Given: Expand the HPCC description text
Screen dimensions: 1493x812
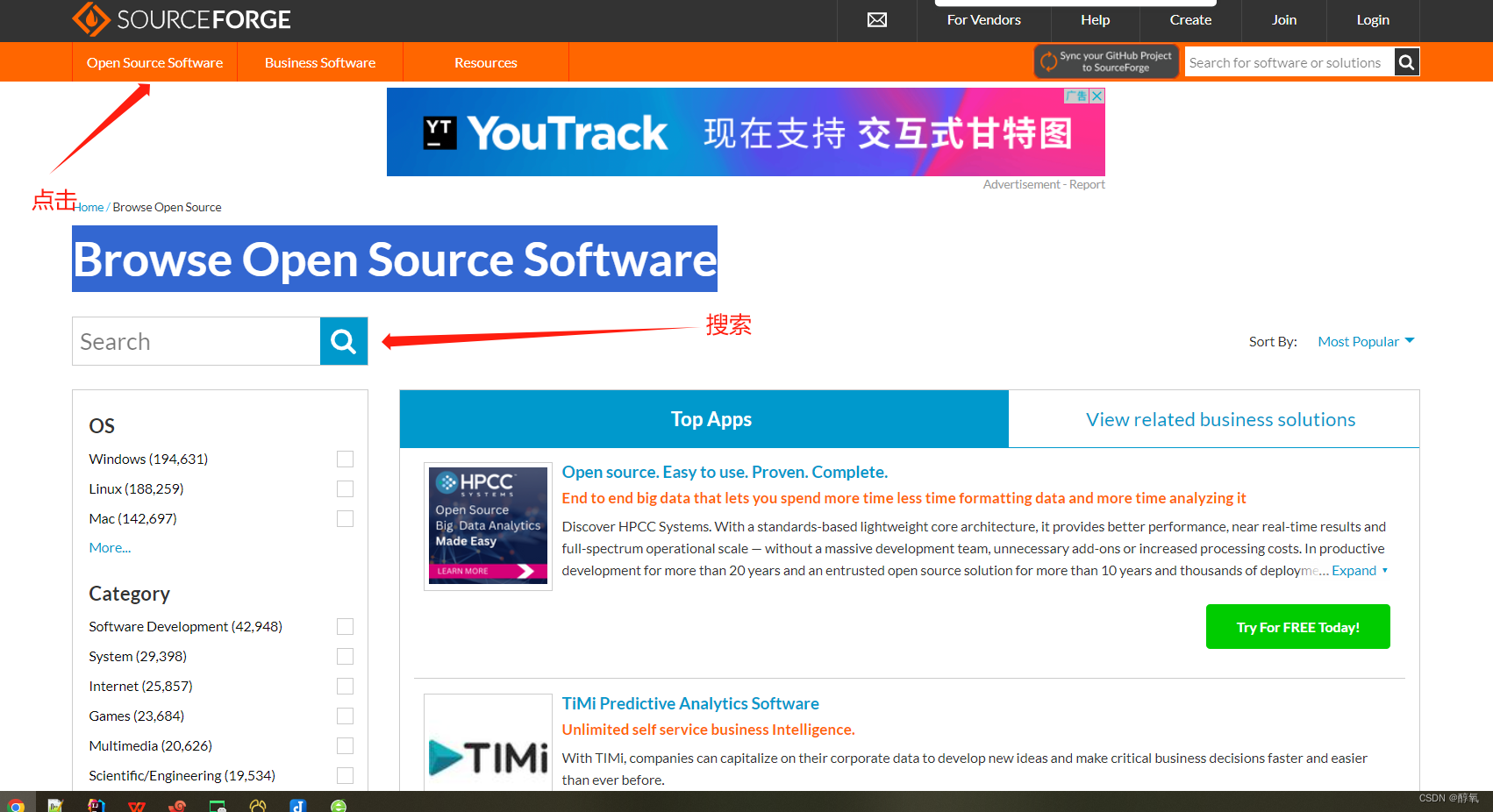Looking at the screenshot, I should [x=1360, y=571].
